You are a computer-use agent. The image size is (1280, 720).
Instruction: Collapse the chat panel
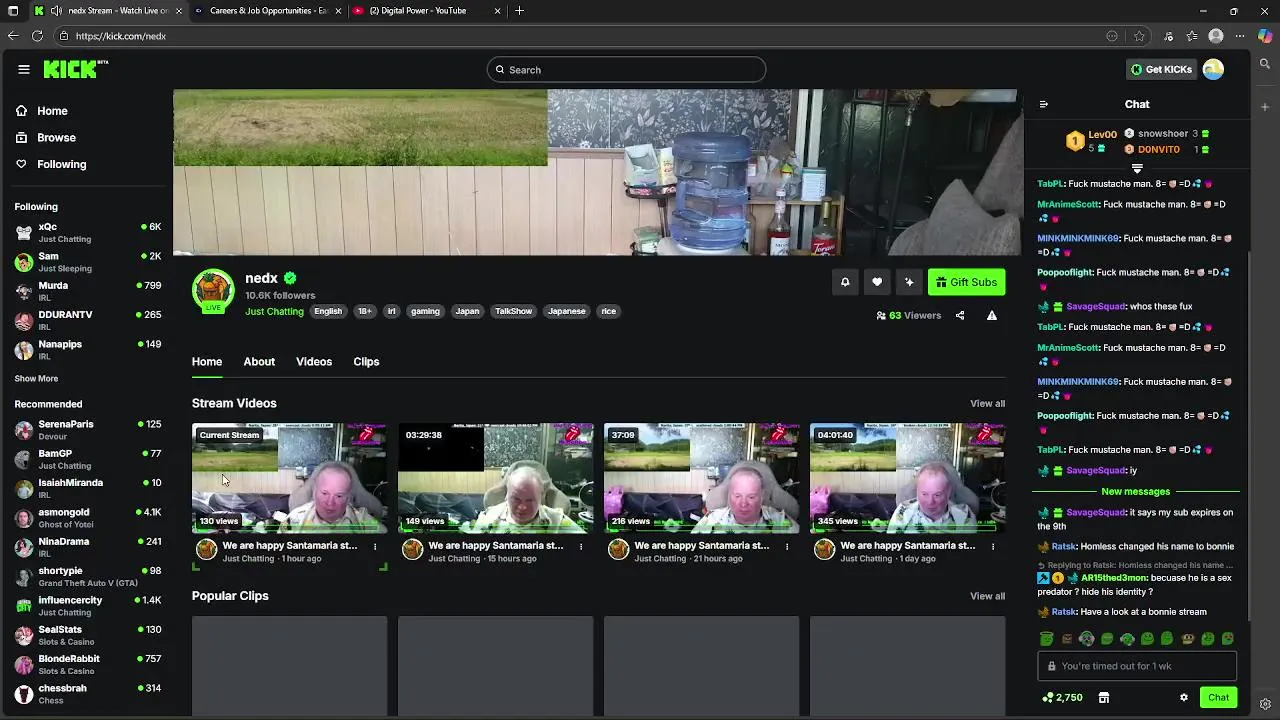coord(1043,104)
